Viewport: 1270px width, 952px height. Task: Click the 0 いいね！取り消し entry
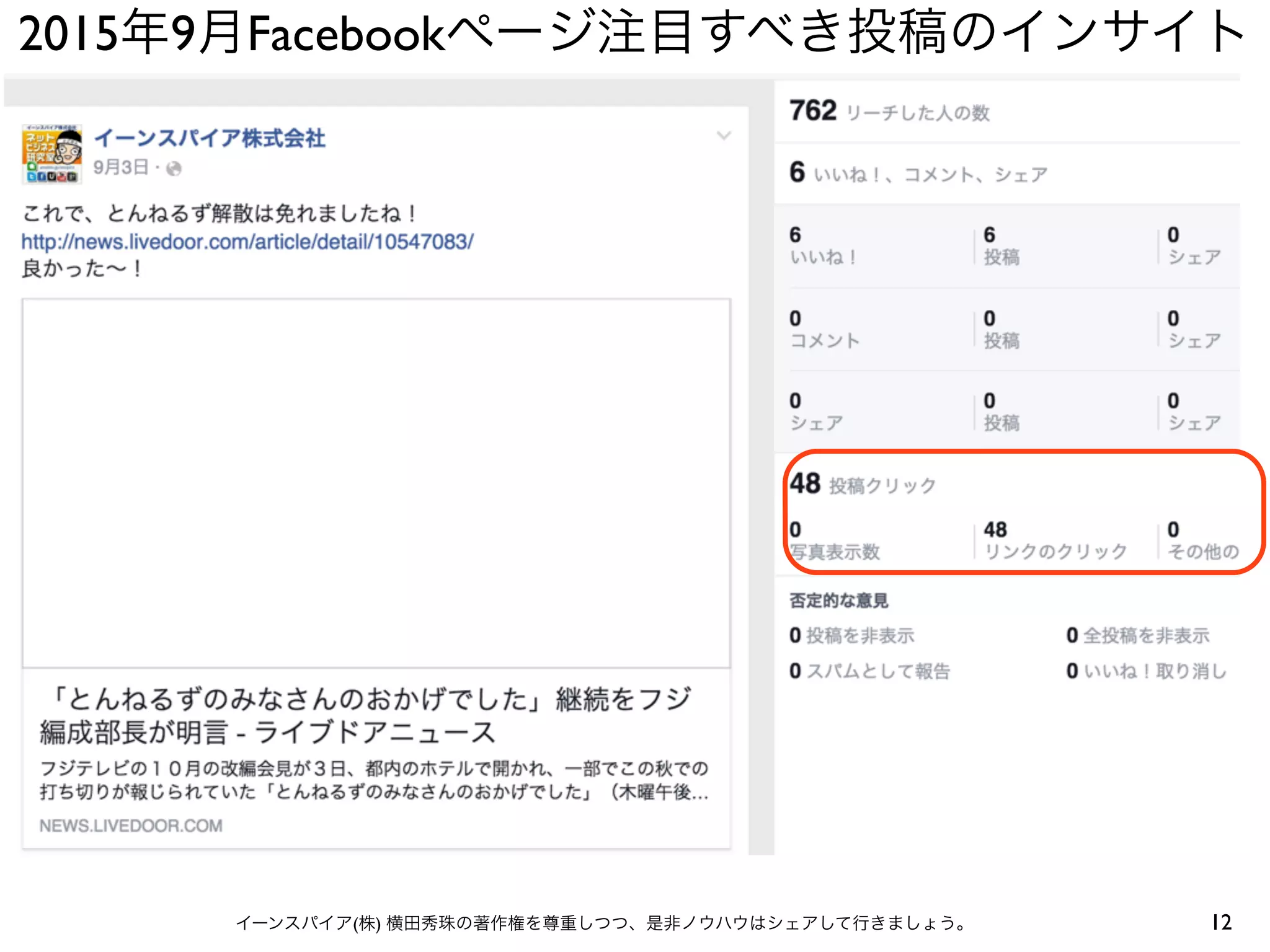pyautogui.click(x=1147, y=671)
